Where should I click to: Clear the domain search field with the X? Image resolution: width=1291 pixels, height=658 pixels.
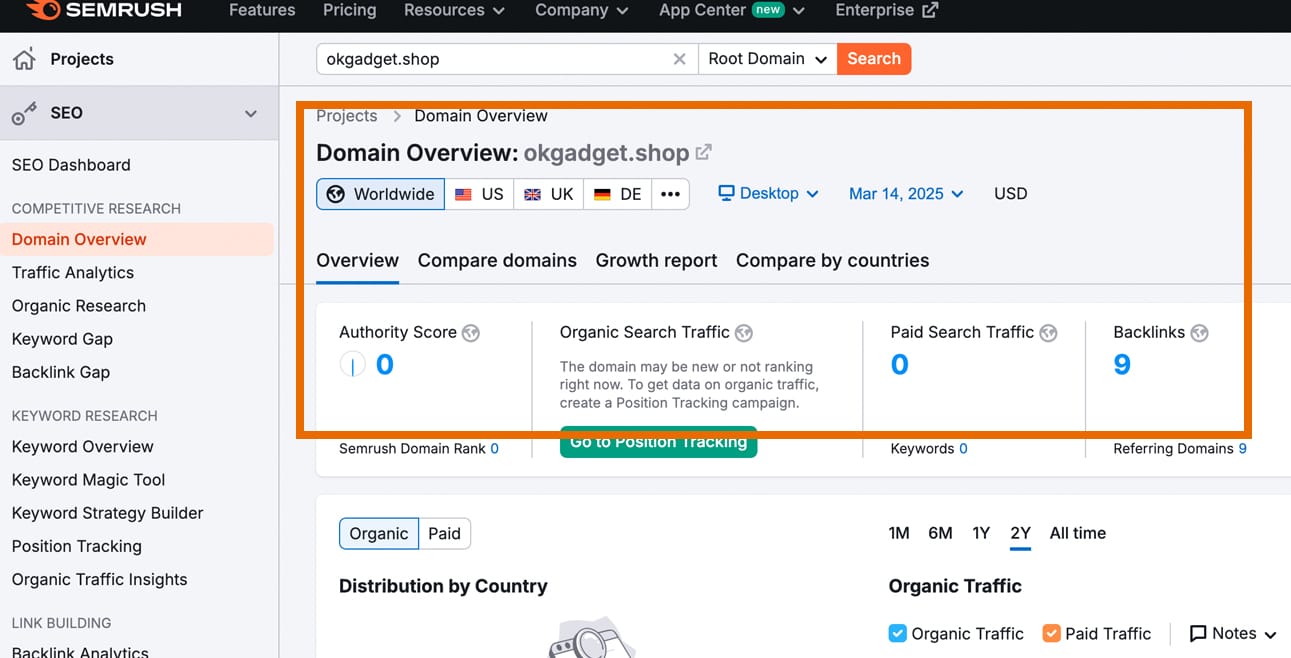pyautogui.click(x=680, y=59)
